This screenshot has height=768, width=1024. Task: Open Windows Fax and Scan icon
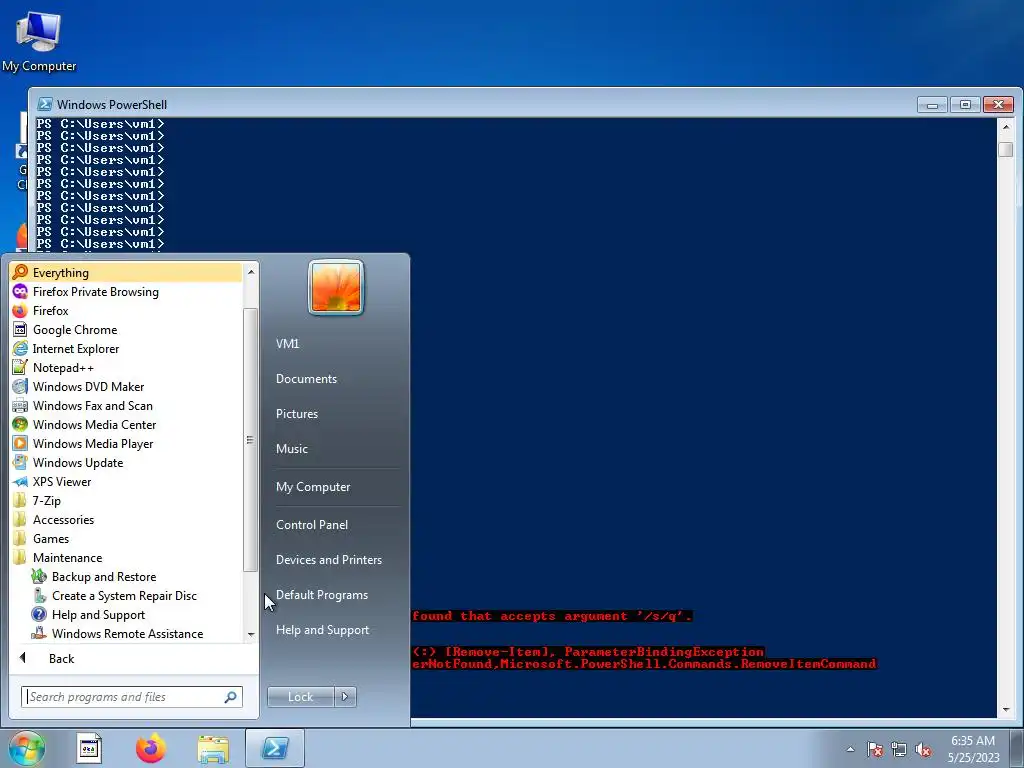tap(20, 405)
